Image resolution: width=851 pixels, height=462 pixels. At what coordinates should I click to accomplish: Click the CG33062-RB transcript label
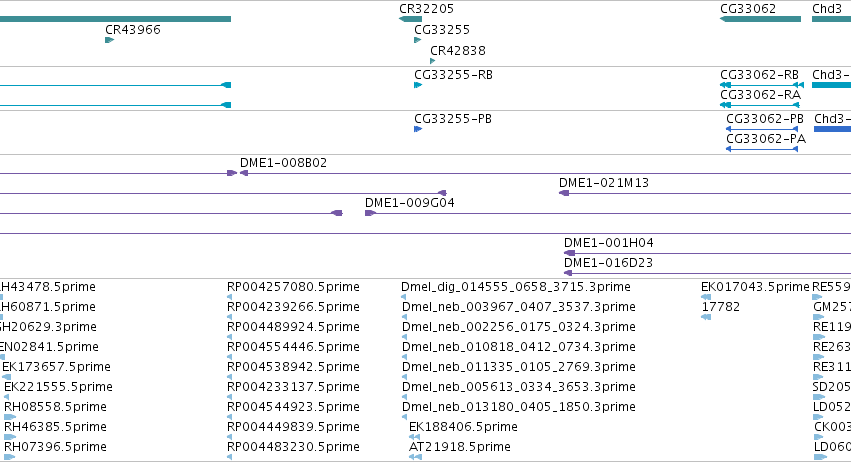759,75
